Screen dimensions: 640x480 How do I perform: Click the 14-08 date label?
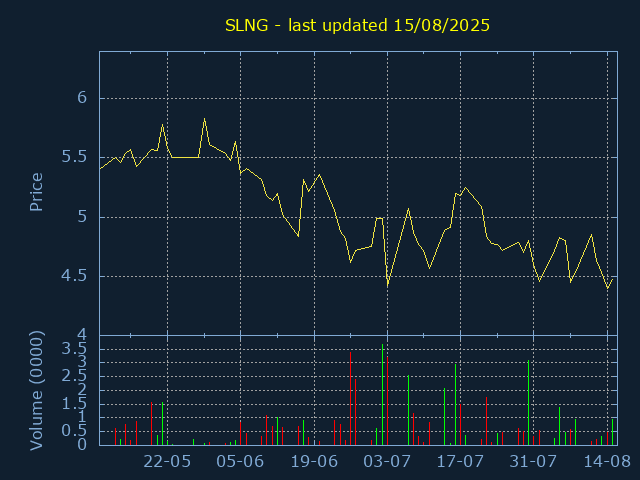607,462
